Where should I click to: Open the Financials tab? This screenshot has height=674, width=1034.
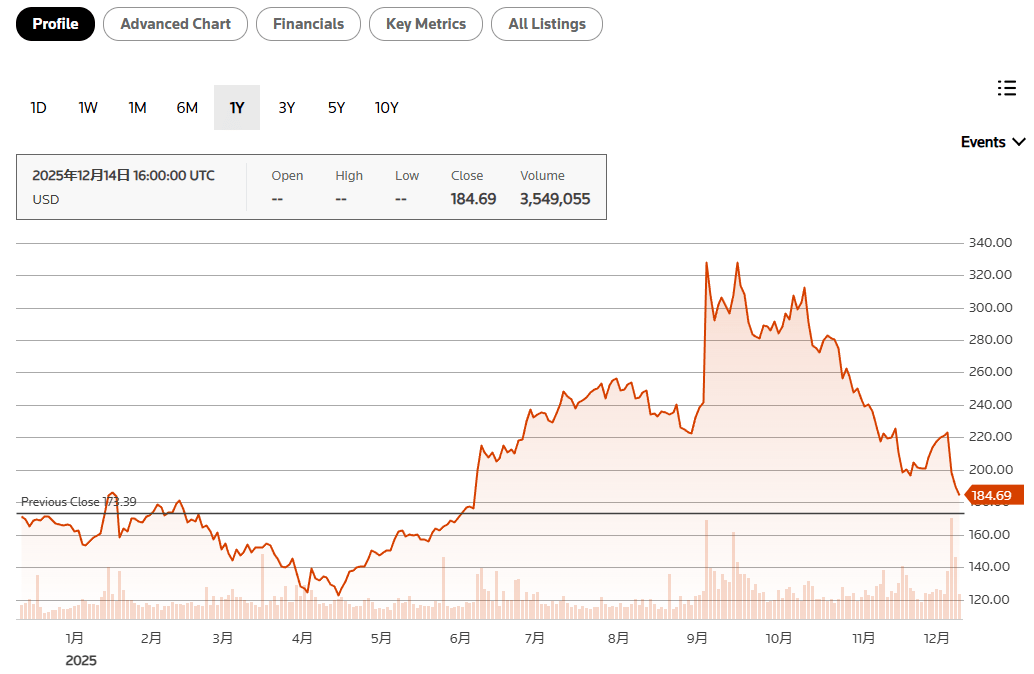tap(308, 24)
